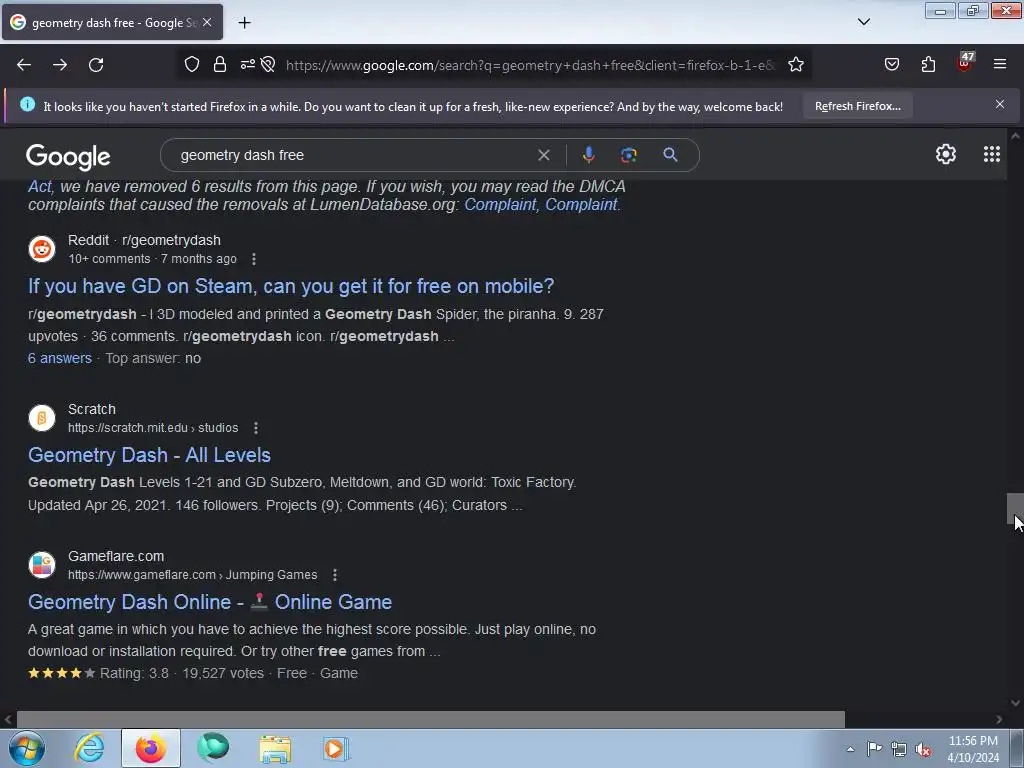Open the uBlock extension icon showing 47
The height and width of the screenshot is (768, 1024).
pyautogui.click(x=965, y=63)
